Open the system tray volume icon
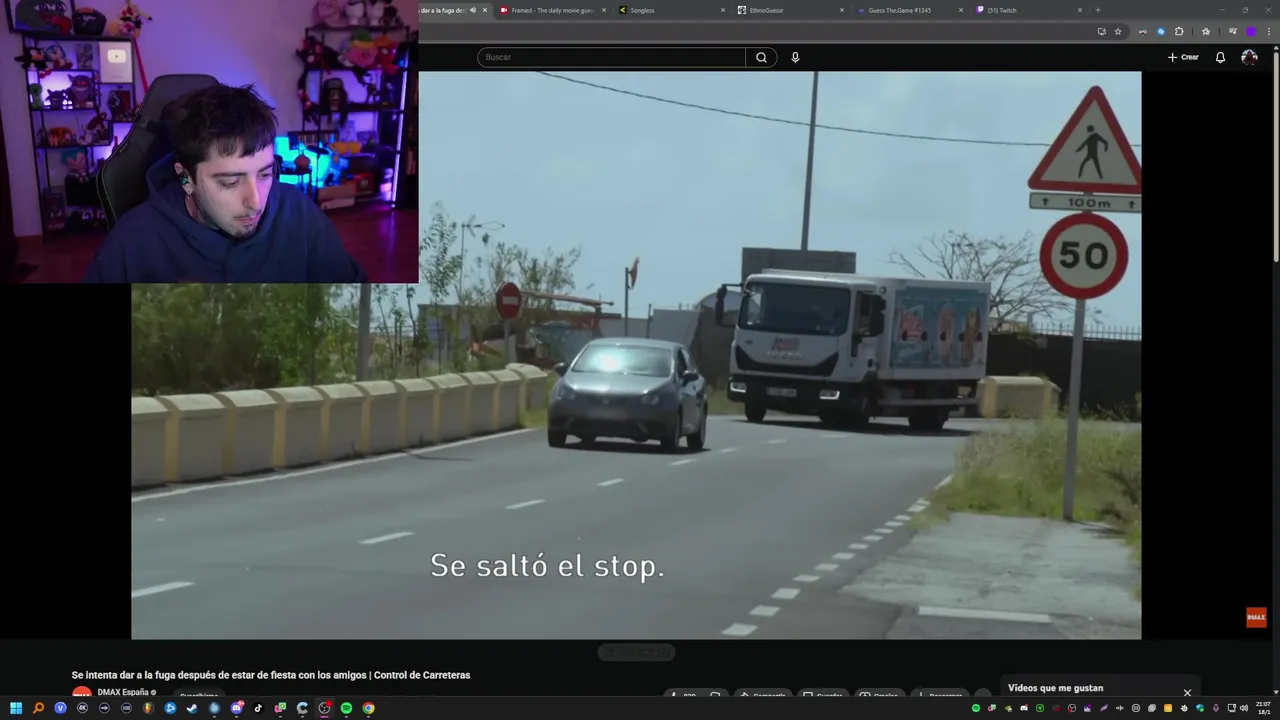Viewport: 1280px width, 720px height. point(1244,708)
